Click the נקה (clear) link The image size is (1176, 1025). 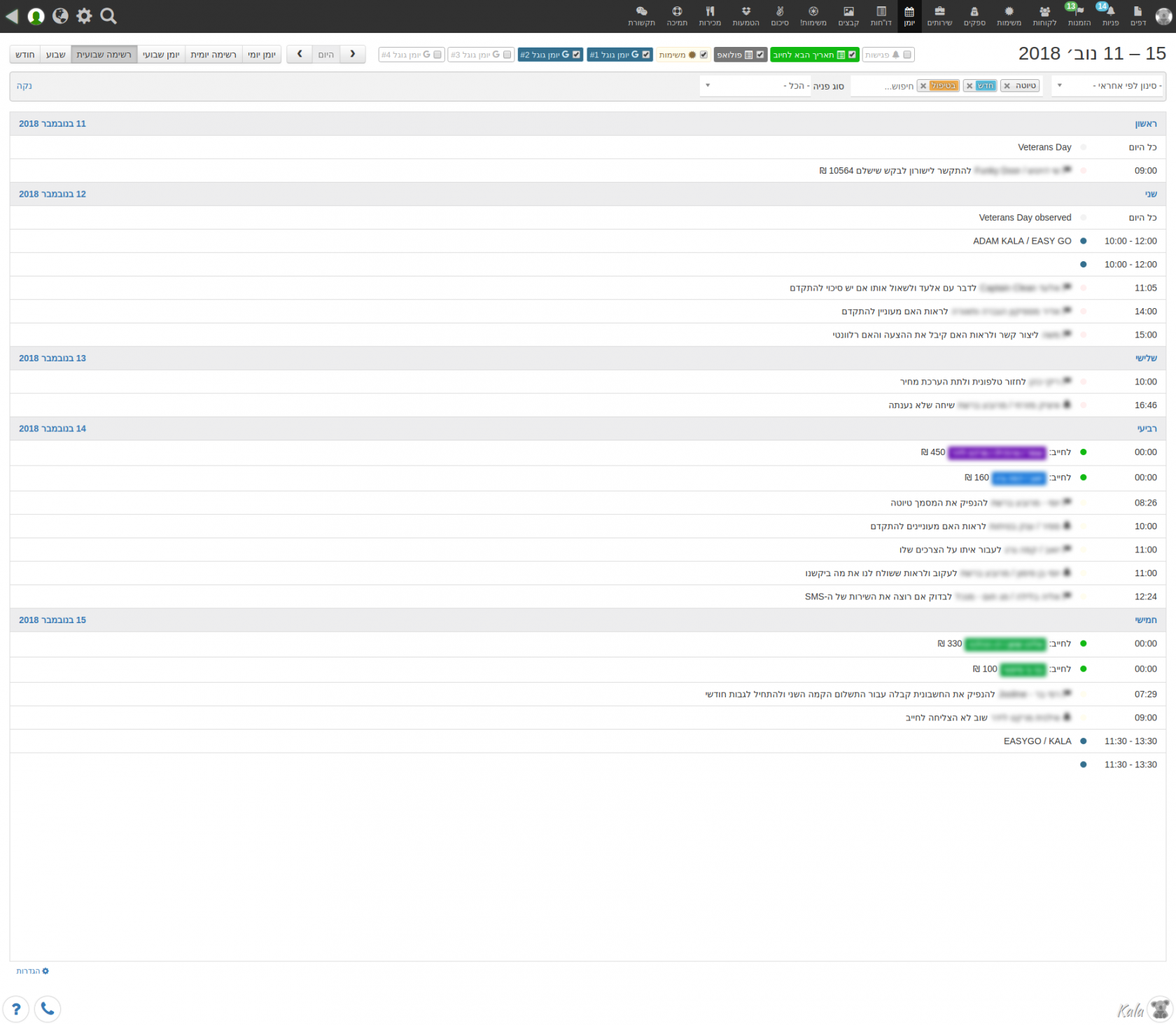click(x=24, y=85)
